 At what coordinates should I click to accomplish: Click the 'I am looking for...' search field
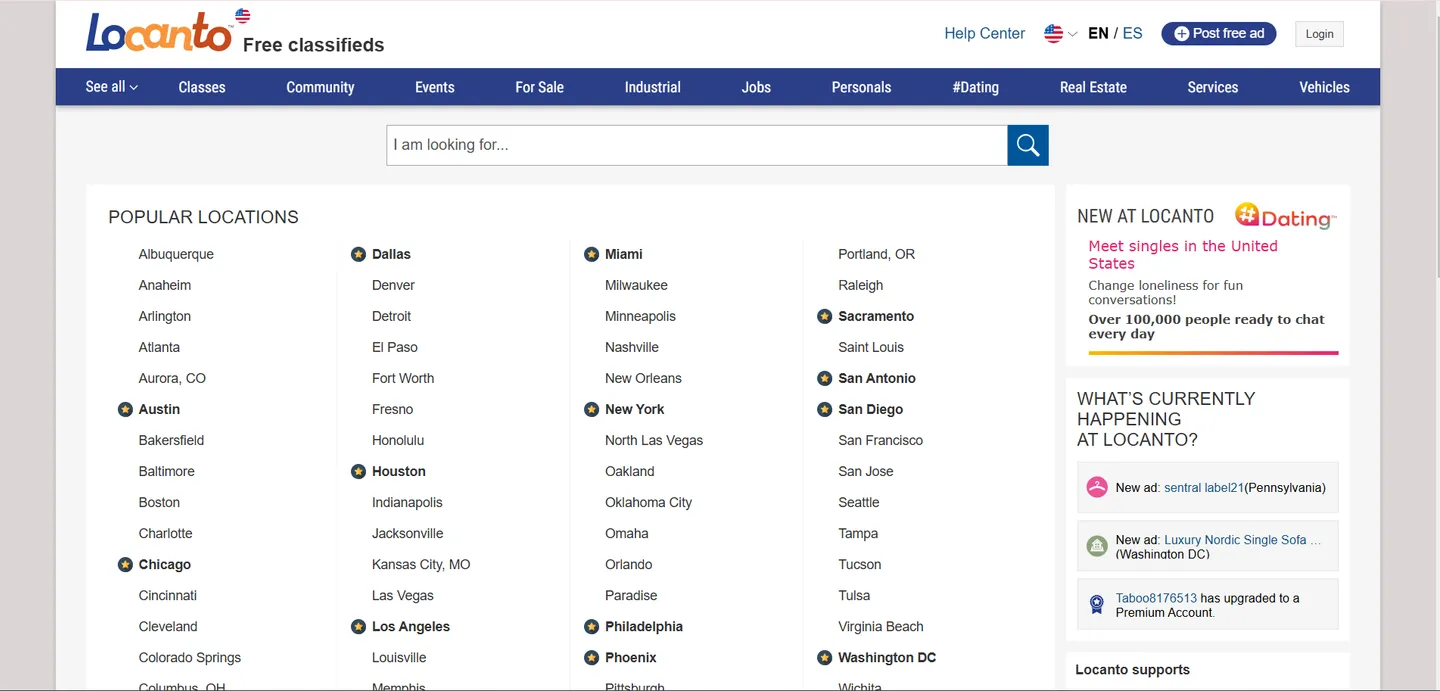coord(697,145)
